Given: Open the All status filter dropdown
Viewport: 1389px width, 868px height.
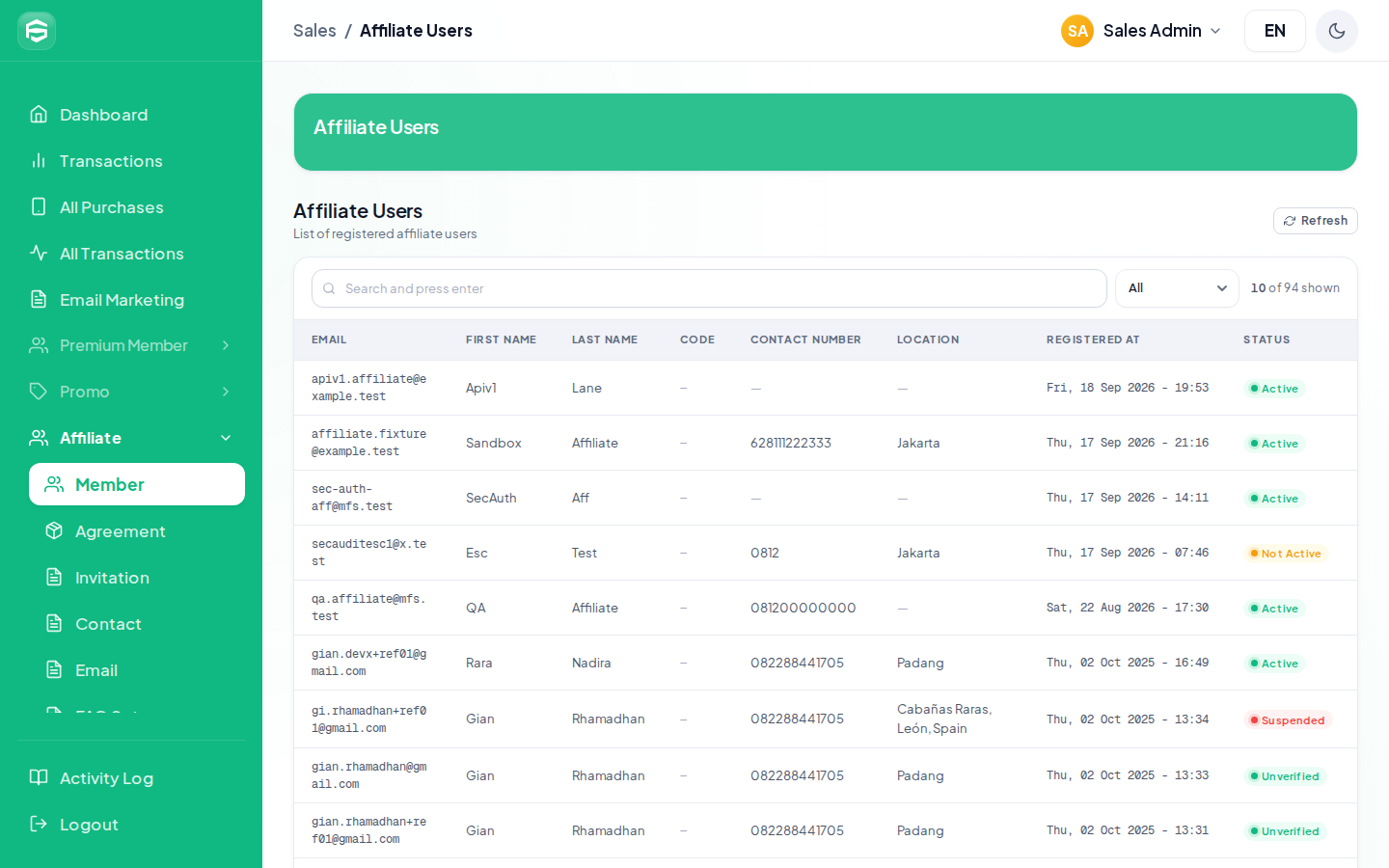Looking at the screenshot, I should (1177, 288).
